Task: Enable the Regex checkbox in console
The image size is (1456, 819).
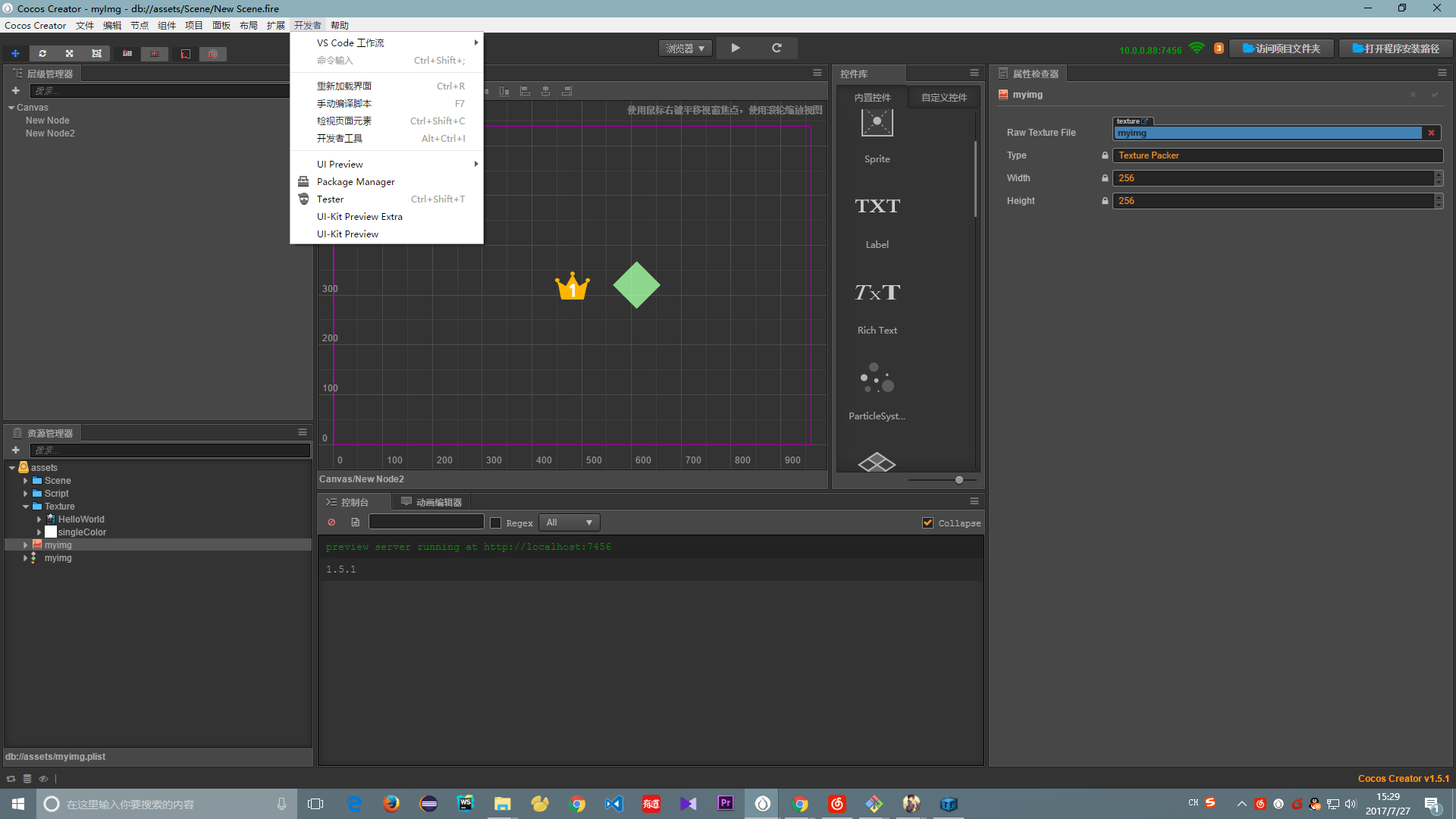Action: tap(496, 522)
